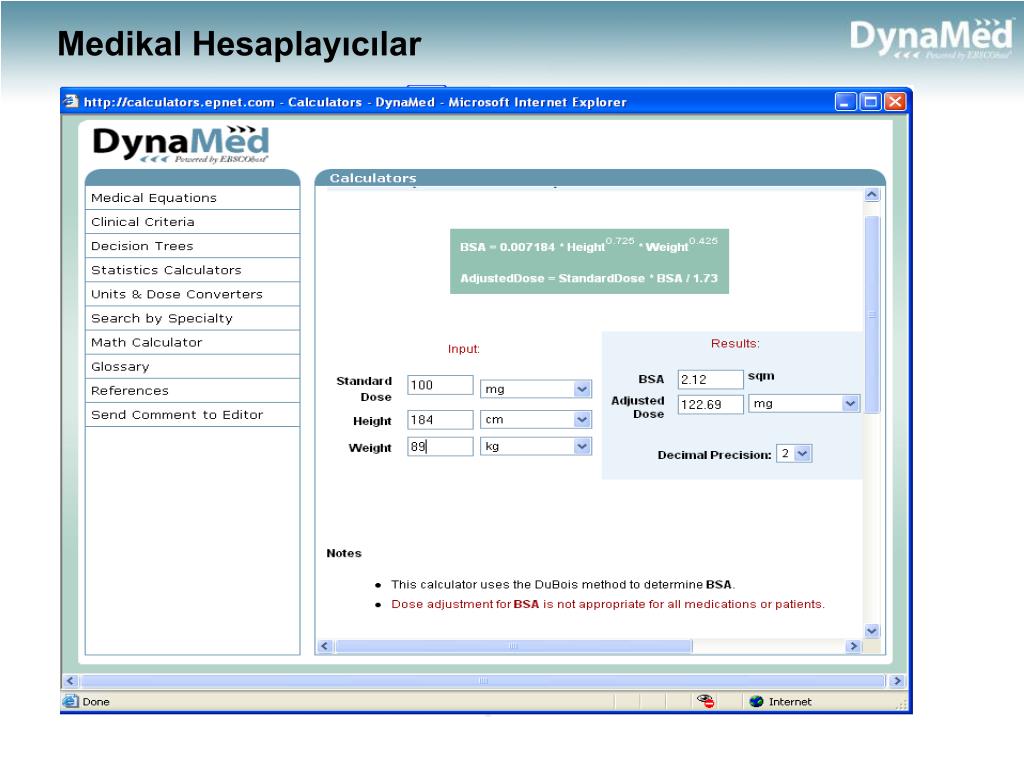Choose Search by Specialty
Image resolution: width=1024 pixels, height=768 pixels.
tap(193, 319)
